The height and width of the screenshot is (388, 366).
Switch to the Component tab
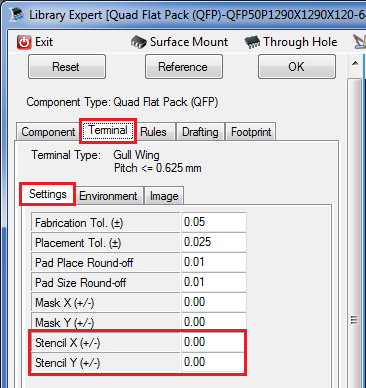(x=49, y=132)
